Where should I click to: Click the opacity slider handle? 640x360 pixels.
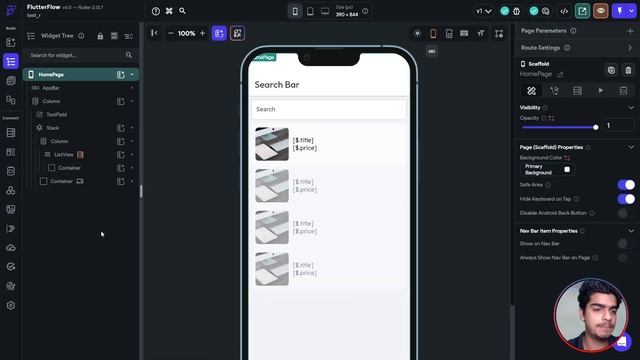tap(596, 127)
